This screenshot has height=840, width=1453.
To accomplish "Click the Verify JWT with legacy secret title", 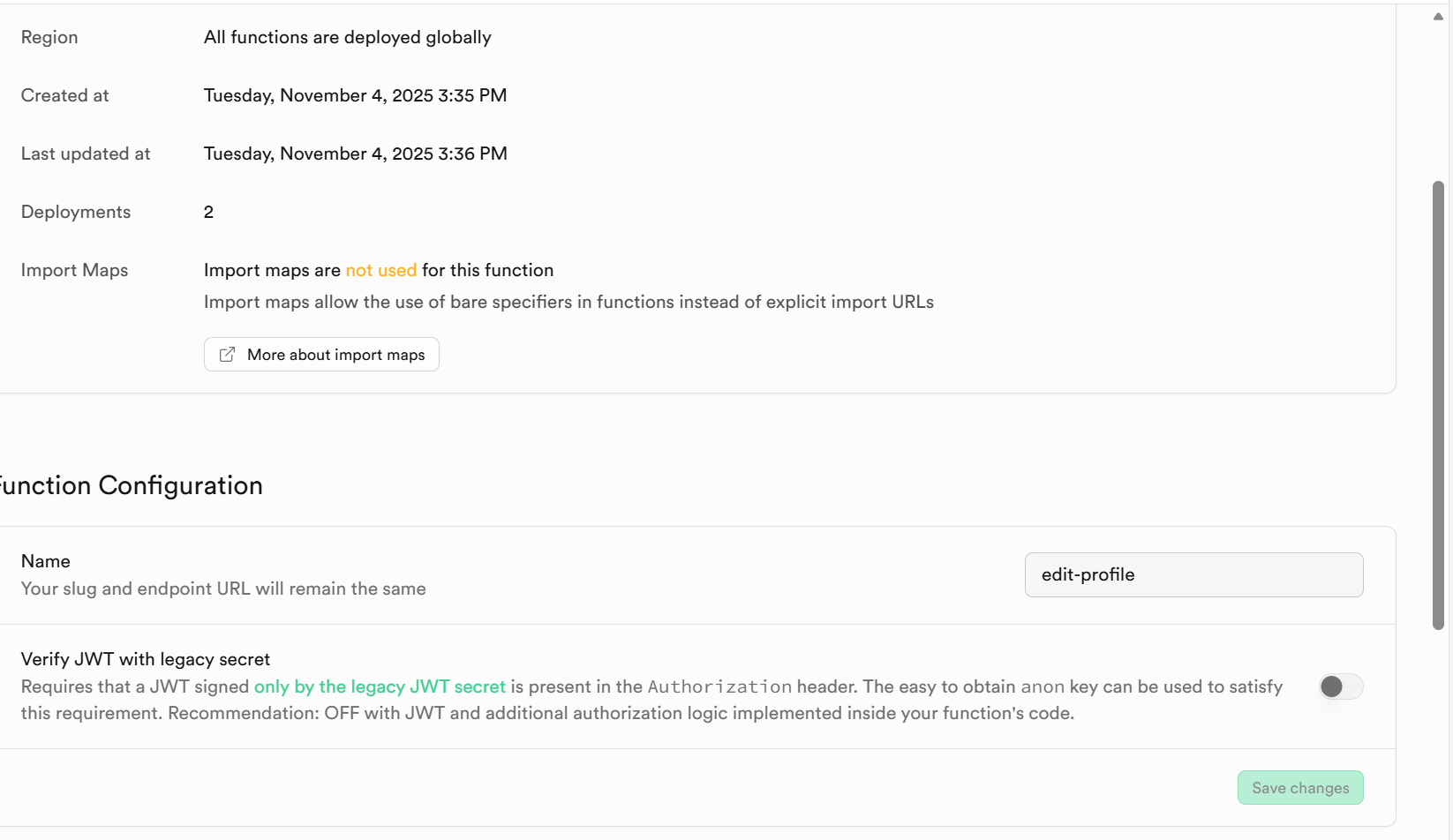I will (146, 659).
